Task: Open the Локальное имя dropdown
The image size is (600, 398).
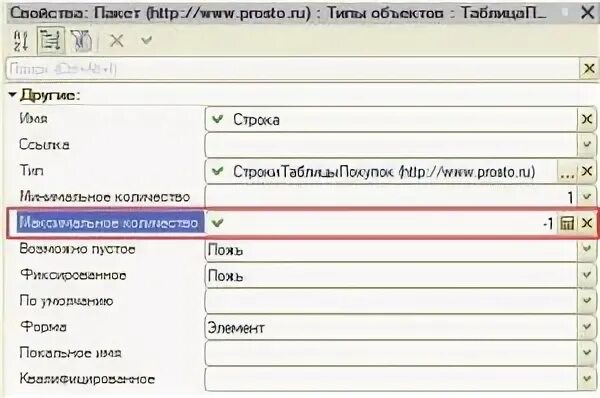Action: coord(587,353)
